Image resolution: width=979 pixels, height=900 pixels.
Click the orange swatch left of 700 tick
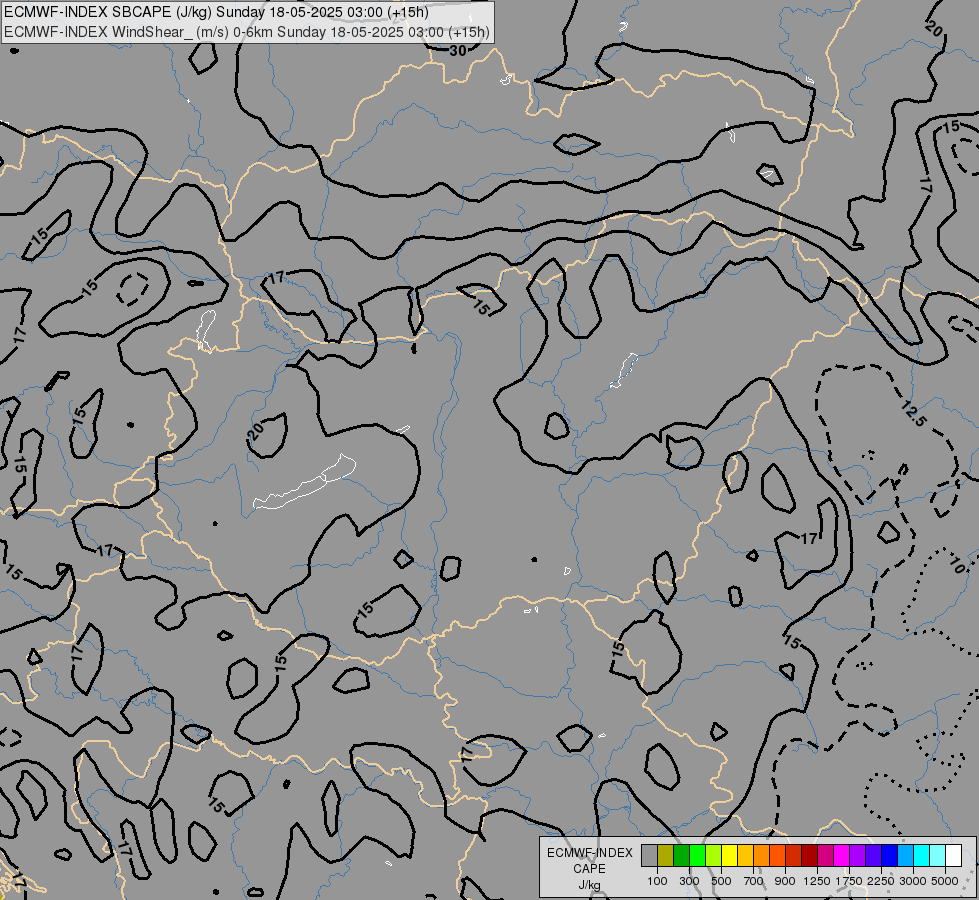click(x=762, y=855)
